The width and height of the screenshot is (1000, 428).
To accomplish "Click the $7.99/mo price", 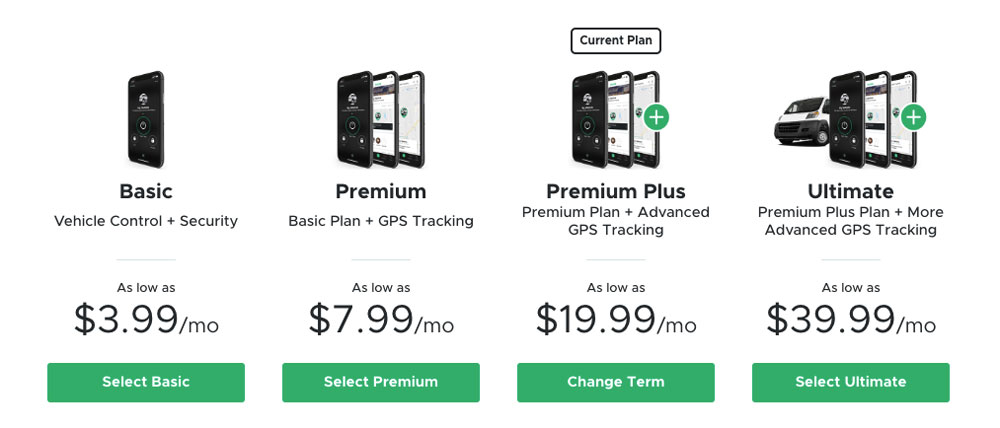I will (380, 320).
